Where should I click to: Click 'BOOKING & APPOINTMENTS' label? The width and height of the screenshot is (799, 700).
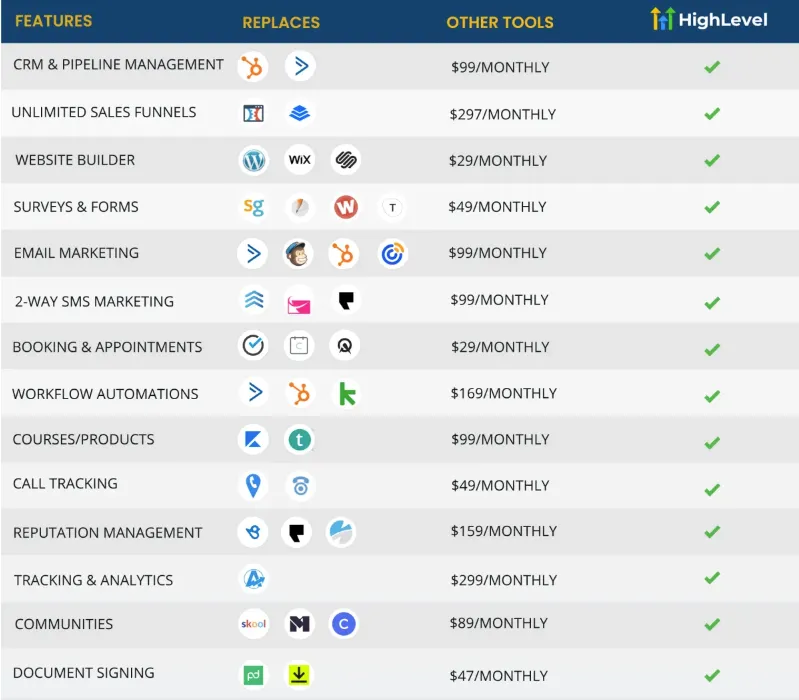107,347
